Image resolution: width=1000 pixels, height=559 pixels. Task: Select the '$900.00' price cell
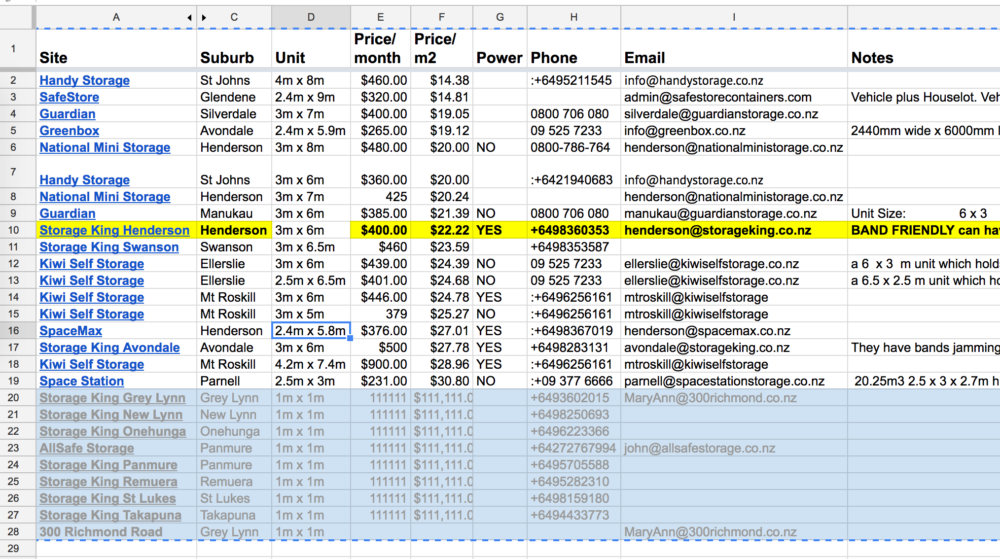click(x=380, y=364)
